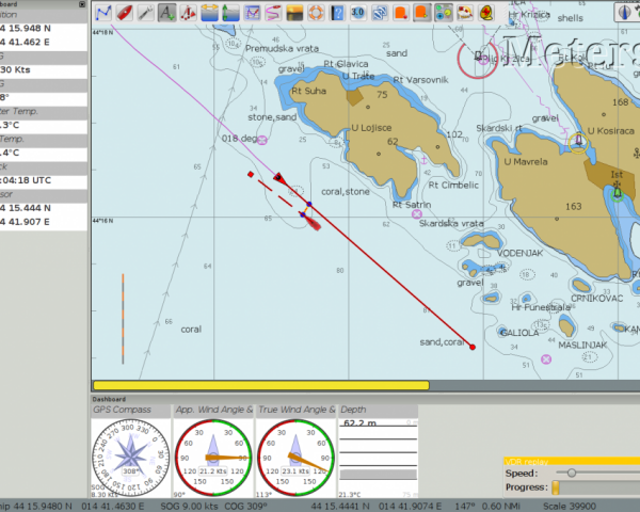The height and width of the screenshot is (512, 640).
Task: Click the black-red ship target on track
Action: pos(279,177)
